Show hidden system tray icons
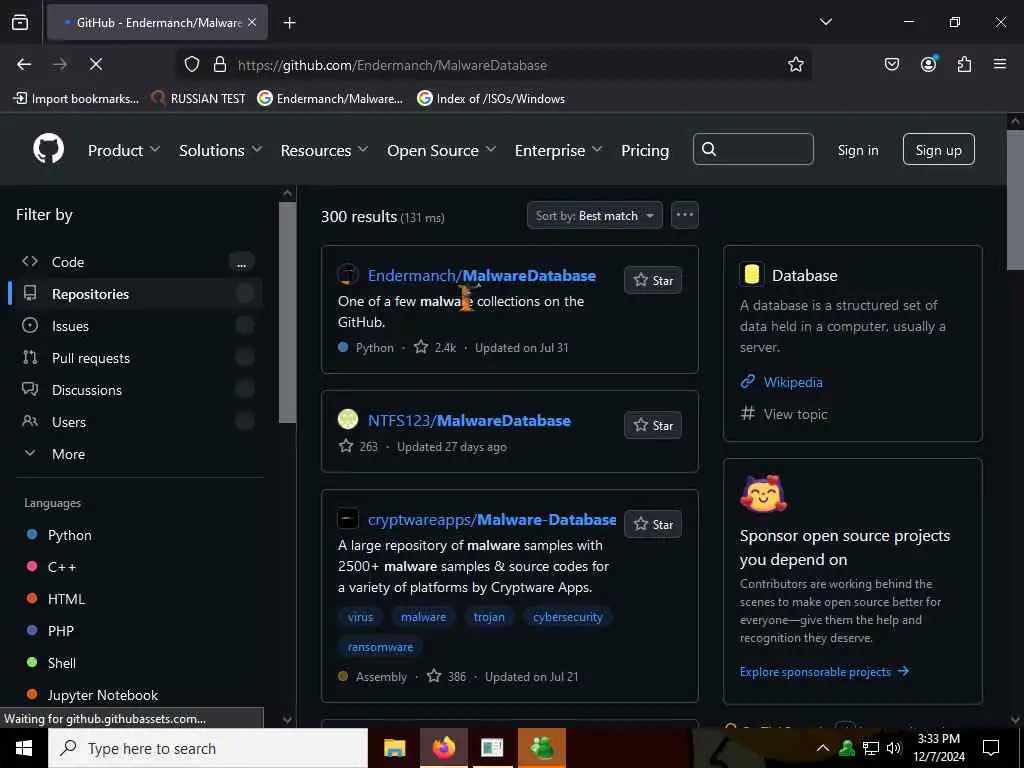This screenshot has height=768, width=1024. (823, 748)
